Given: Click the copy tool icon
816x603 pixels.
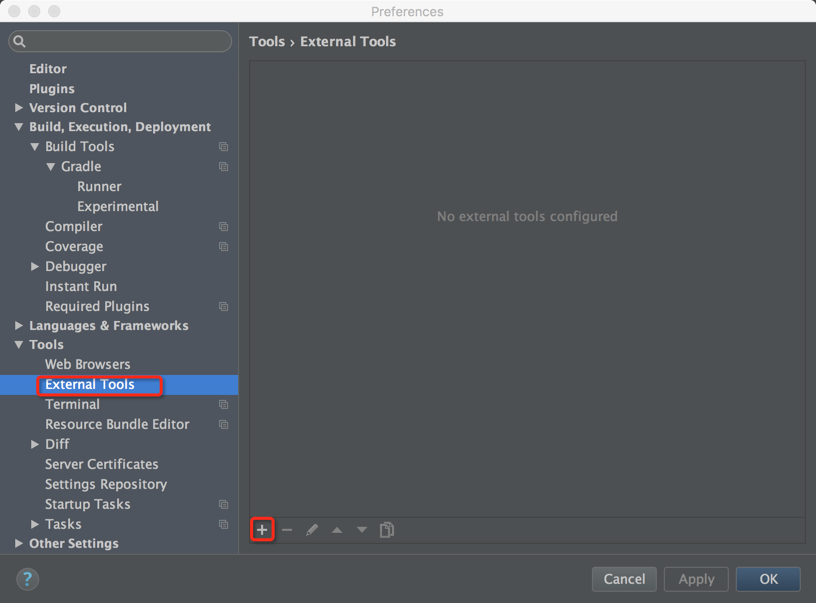Looking at the screenshot, I should point(387,530).
